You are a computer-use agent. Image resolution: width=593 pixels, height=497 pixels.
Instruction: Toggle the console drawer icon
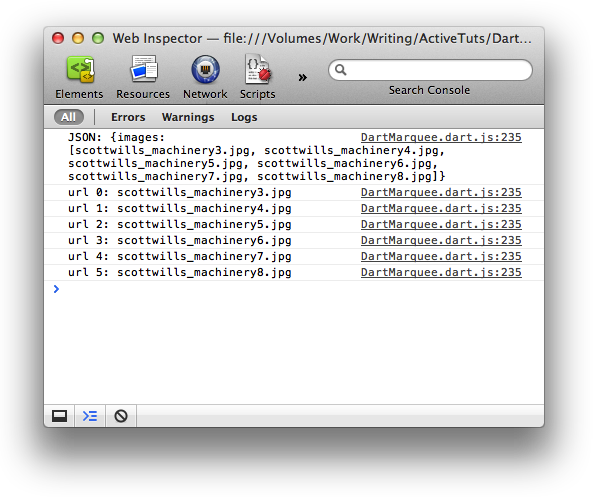90,416
